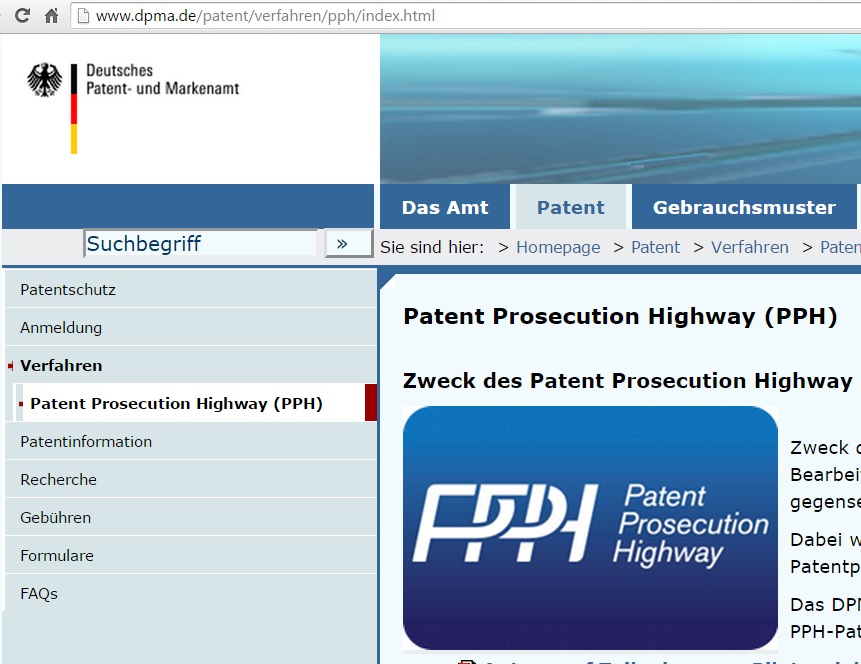Open FAQs in the sidebar
861x664 pixels.
(191, 593)
